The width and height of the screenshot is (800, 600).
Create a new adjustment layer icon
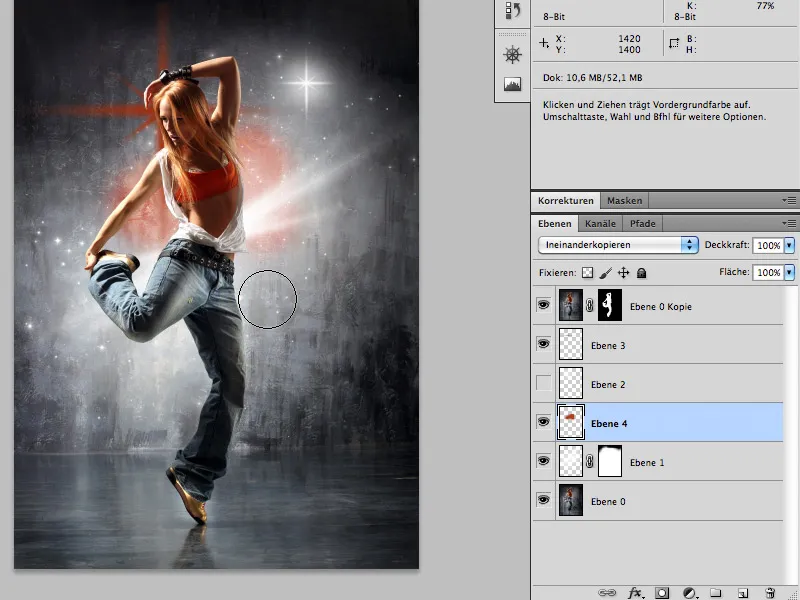coord(689,593)
